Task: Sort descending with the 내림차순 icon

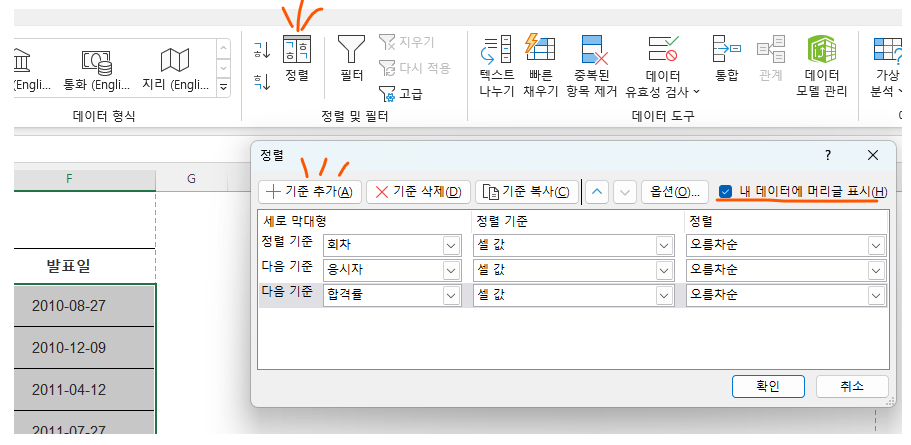Action: (262, 82)
